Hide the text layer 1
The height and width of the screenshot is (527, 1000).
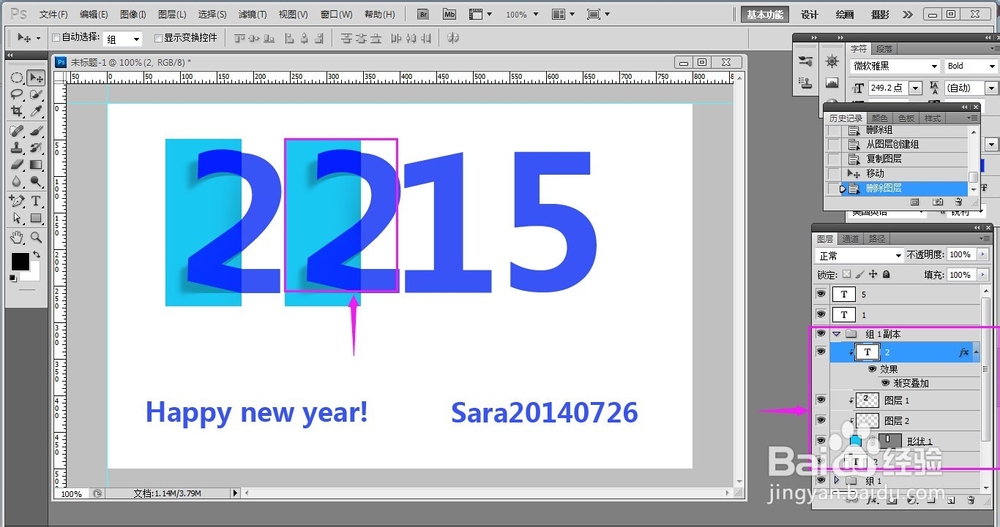[821, 314]
